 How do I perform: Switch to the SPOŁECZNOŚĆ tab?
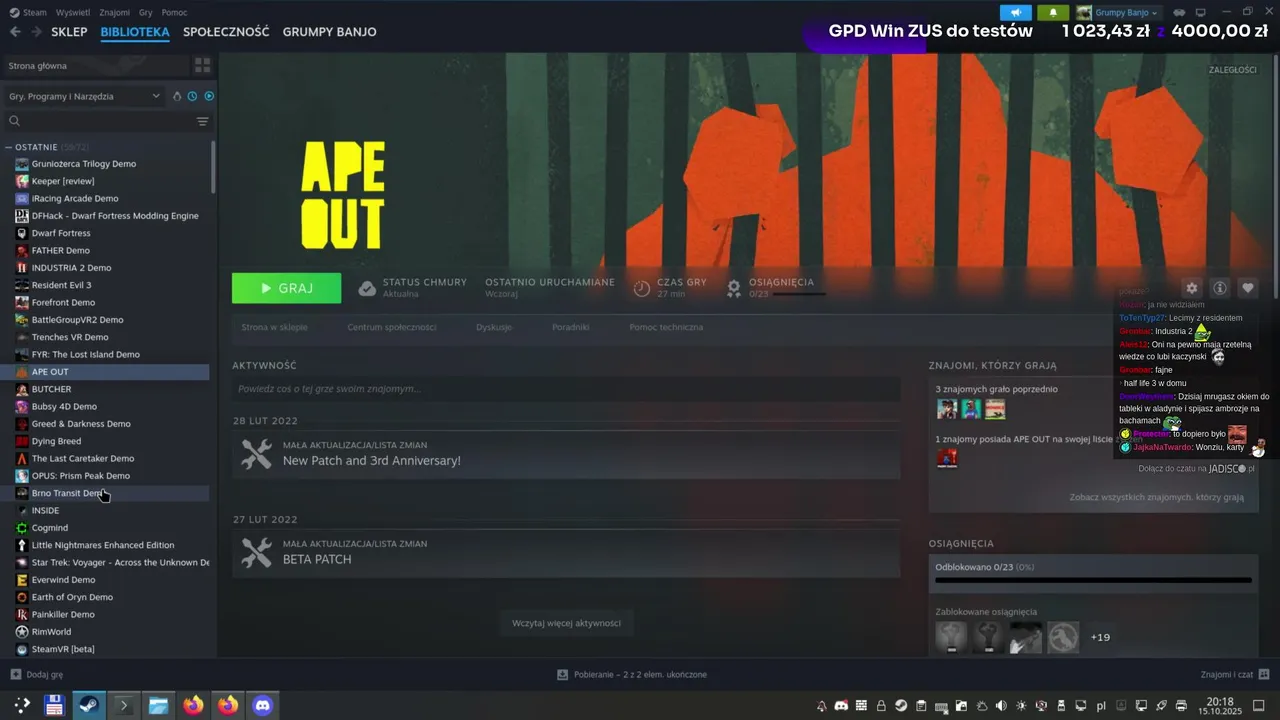(x=226, y=32)
